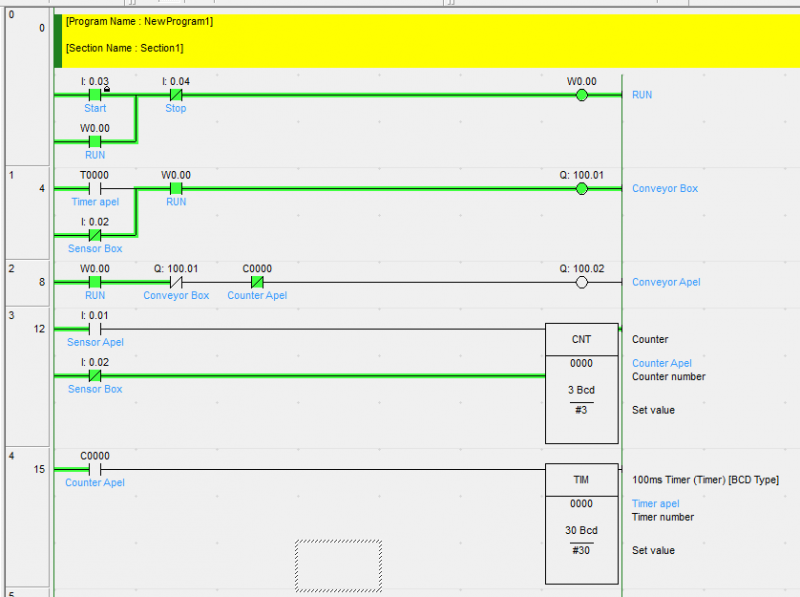Click the 'Timer number' operand description
Image resolution: width=800 pixels, height=597 pixels.
pos(663,517)
